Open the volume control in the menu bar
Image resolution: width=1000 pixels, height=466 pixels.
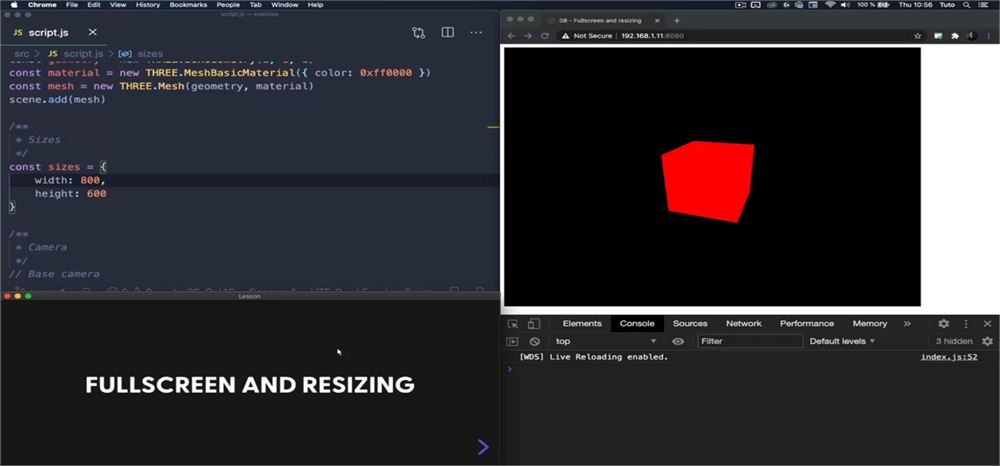[845, 4]
